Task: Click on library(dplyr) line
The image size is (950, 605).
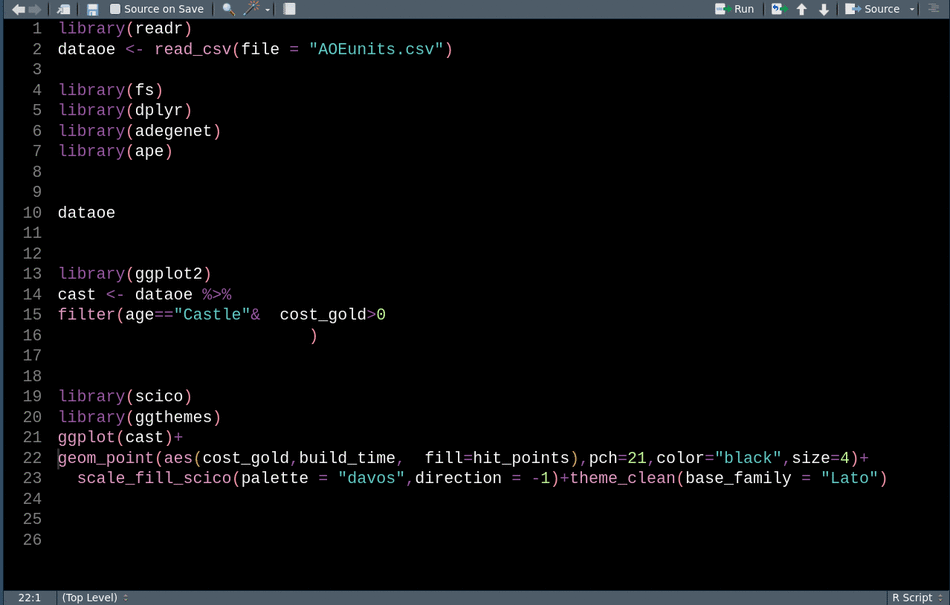Action: 125,110
